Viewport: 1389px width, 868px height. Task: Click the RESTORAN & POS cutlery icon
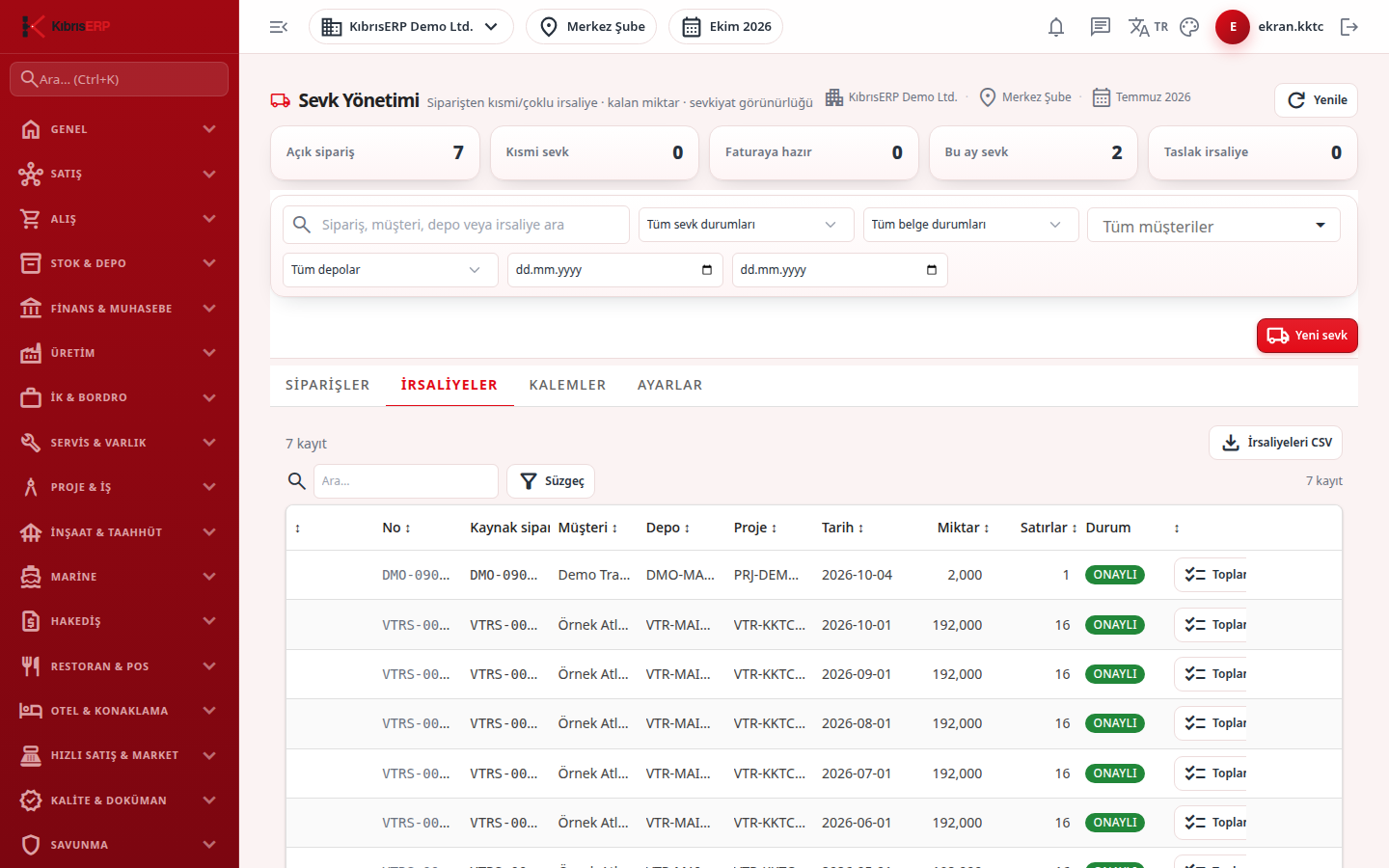click(x=31, y=666)
